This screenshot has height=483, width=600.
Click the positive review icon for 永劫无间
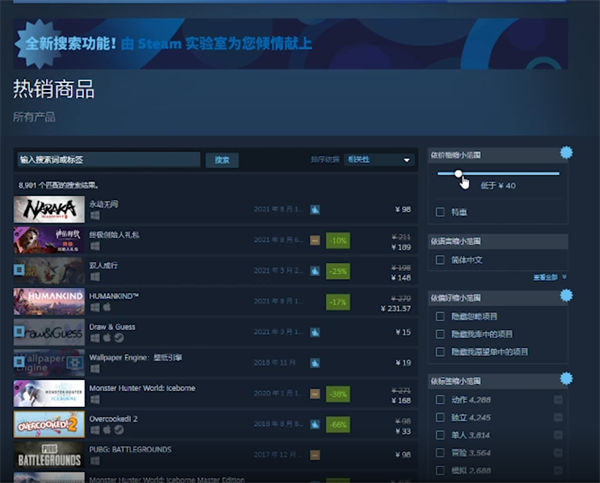click(315, 209)
